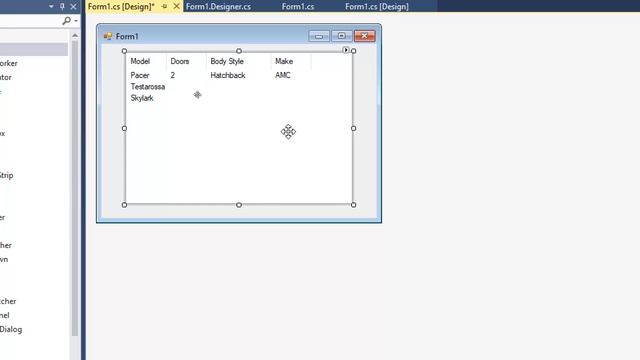This screenshot has height=360, width=640.
Task: Click the Doors column header
Action: 180,61
